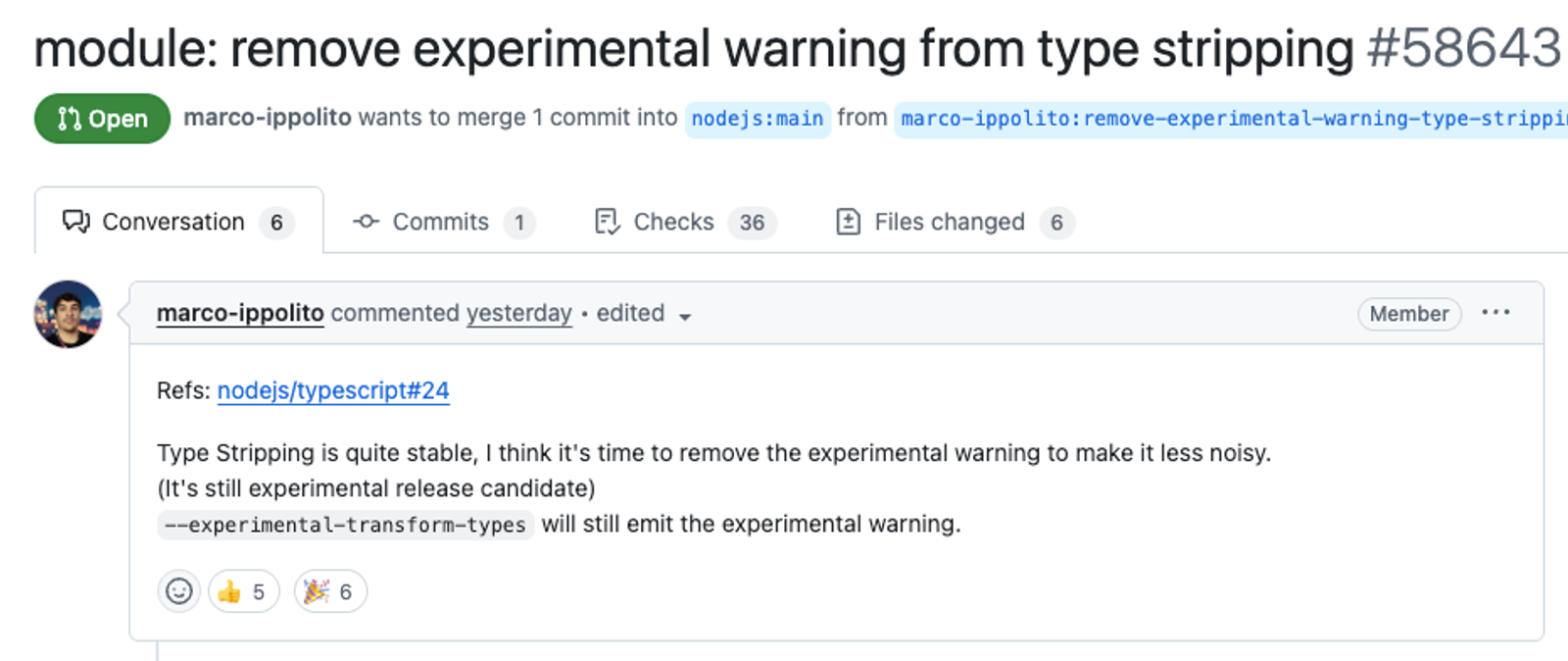The image size is (1568, 661).
Task: Expand the edited history dropdown arrow
Action: 685,316
